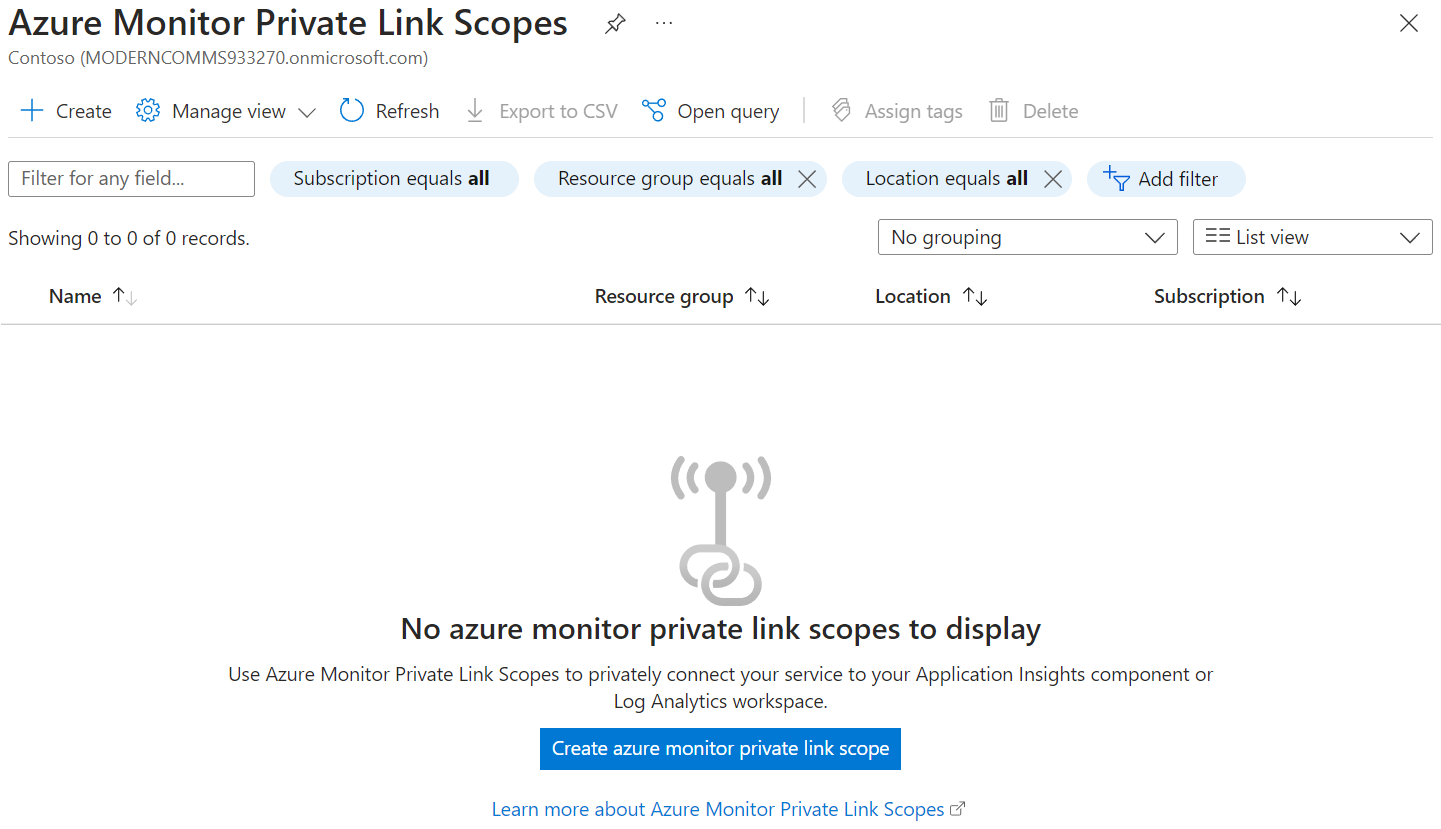Click the Create plus button

coord(66,111)
